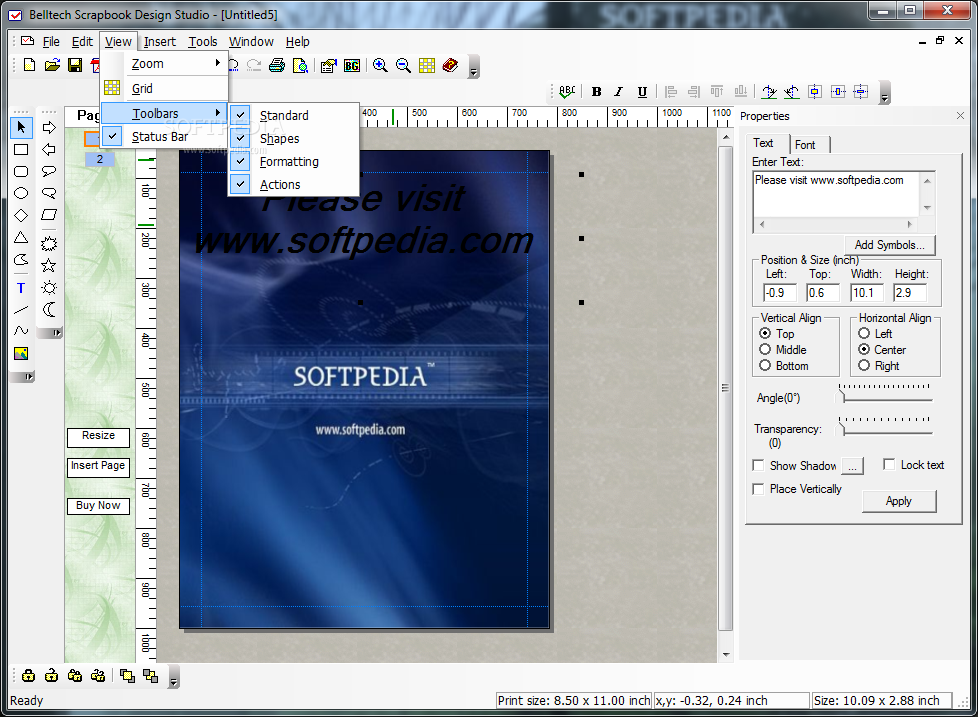This screenshot has height=717, width=978.
Task: Select the Bottom vertical align radio
Action: (765, 366)
